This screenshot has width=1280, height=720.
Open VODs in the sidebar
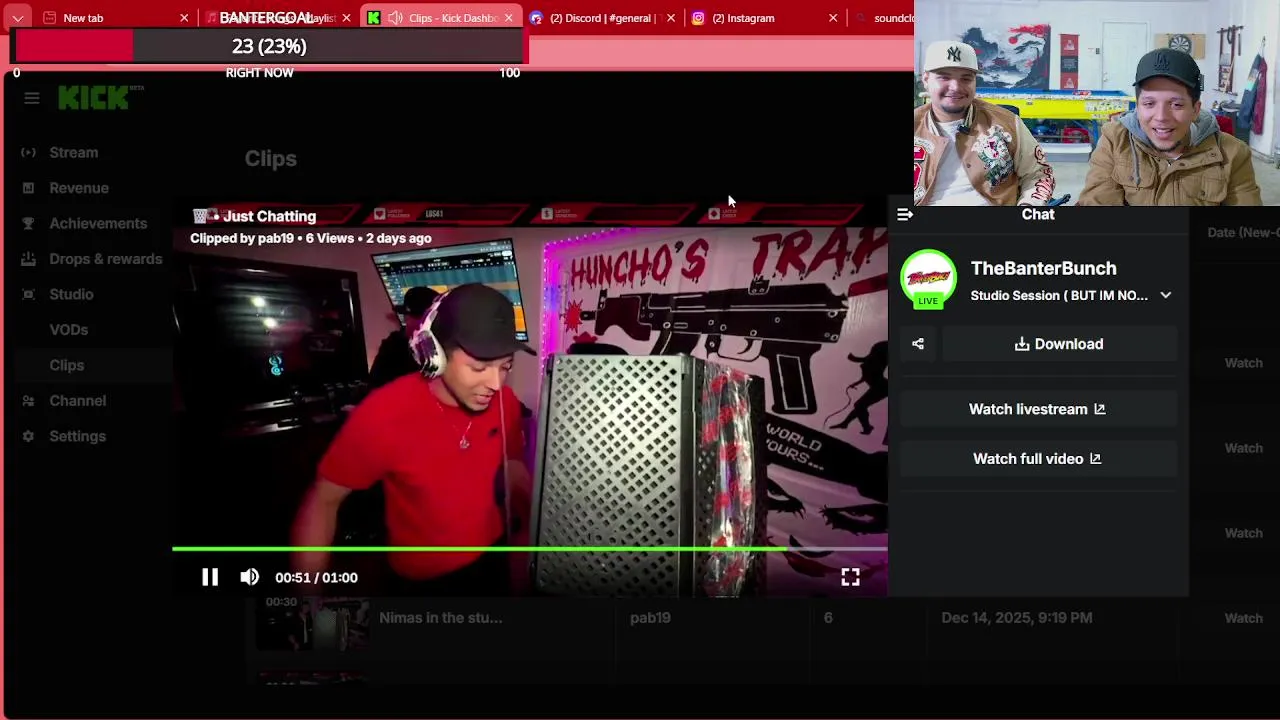tap(69, 330)
